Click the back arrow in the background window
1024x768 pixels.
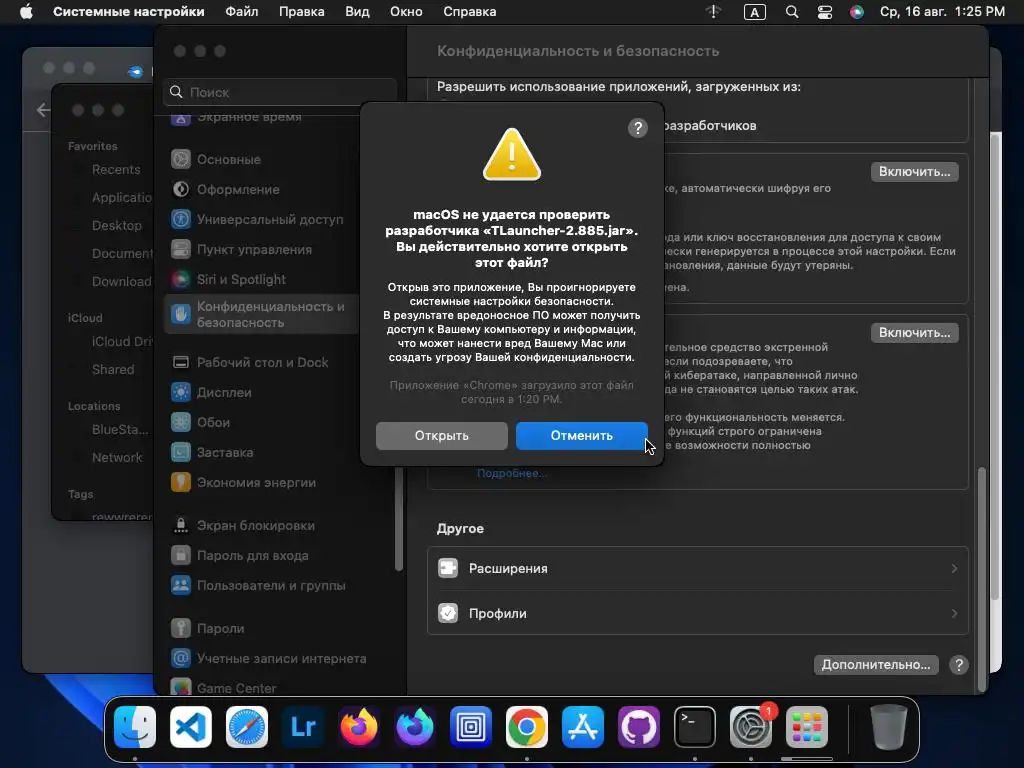pos(43,110)
